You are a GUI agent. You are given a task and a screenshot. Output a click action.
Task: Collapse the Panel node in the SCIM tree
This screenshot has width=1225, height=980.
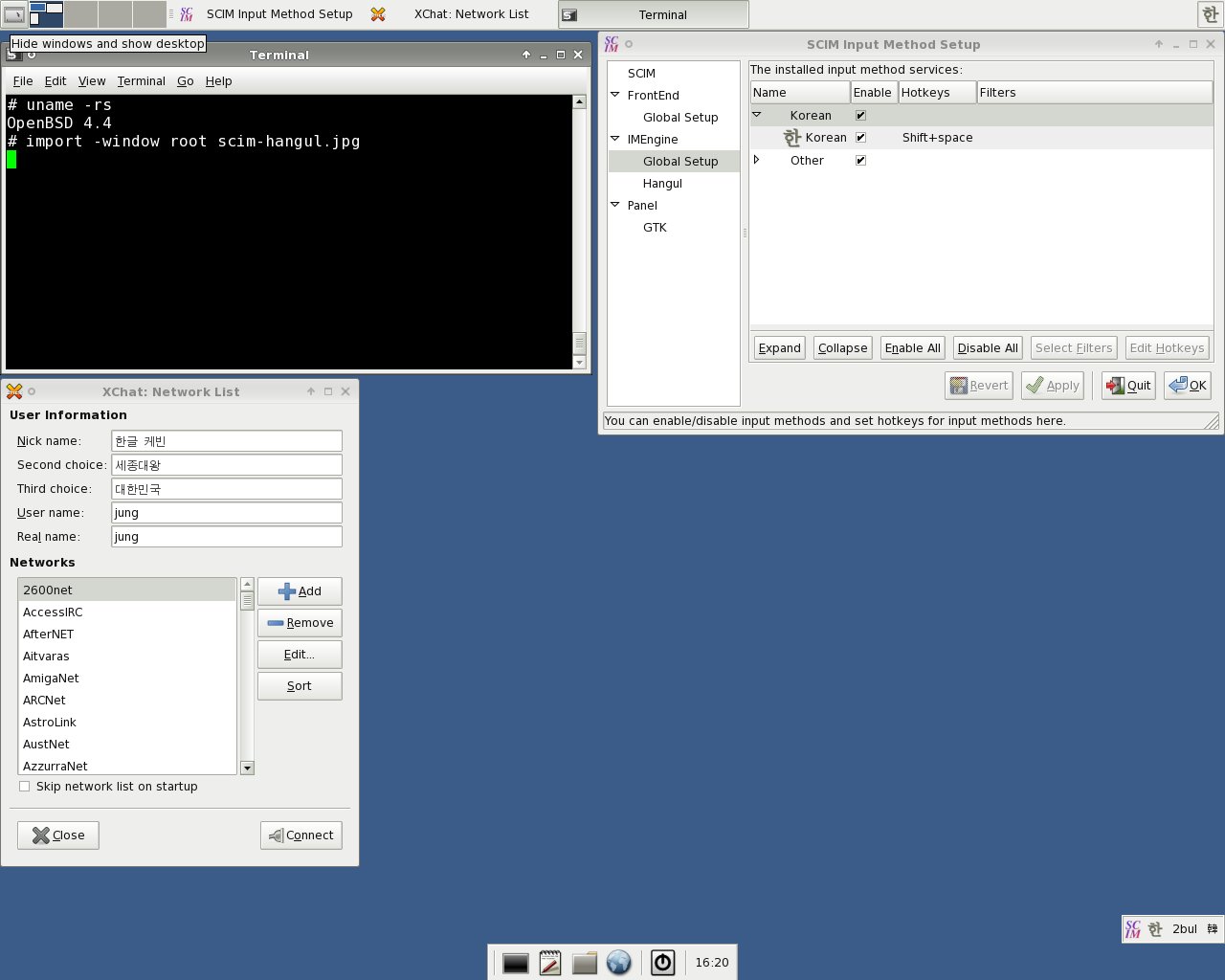pyautogui.click(x=615, y=205)
